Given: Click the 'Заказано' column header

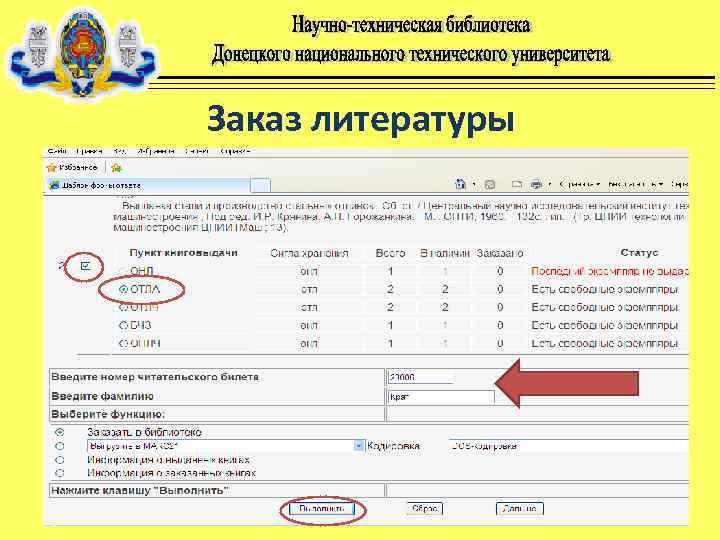Looking at the screenshot, I should click(x=500, y=253).
